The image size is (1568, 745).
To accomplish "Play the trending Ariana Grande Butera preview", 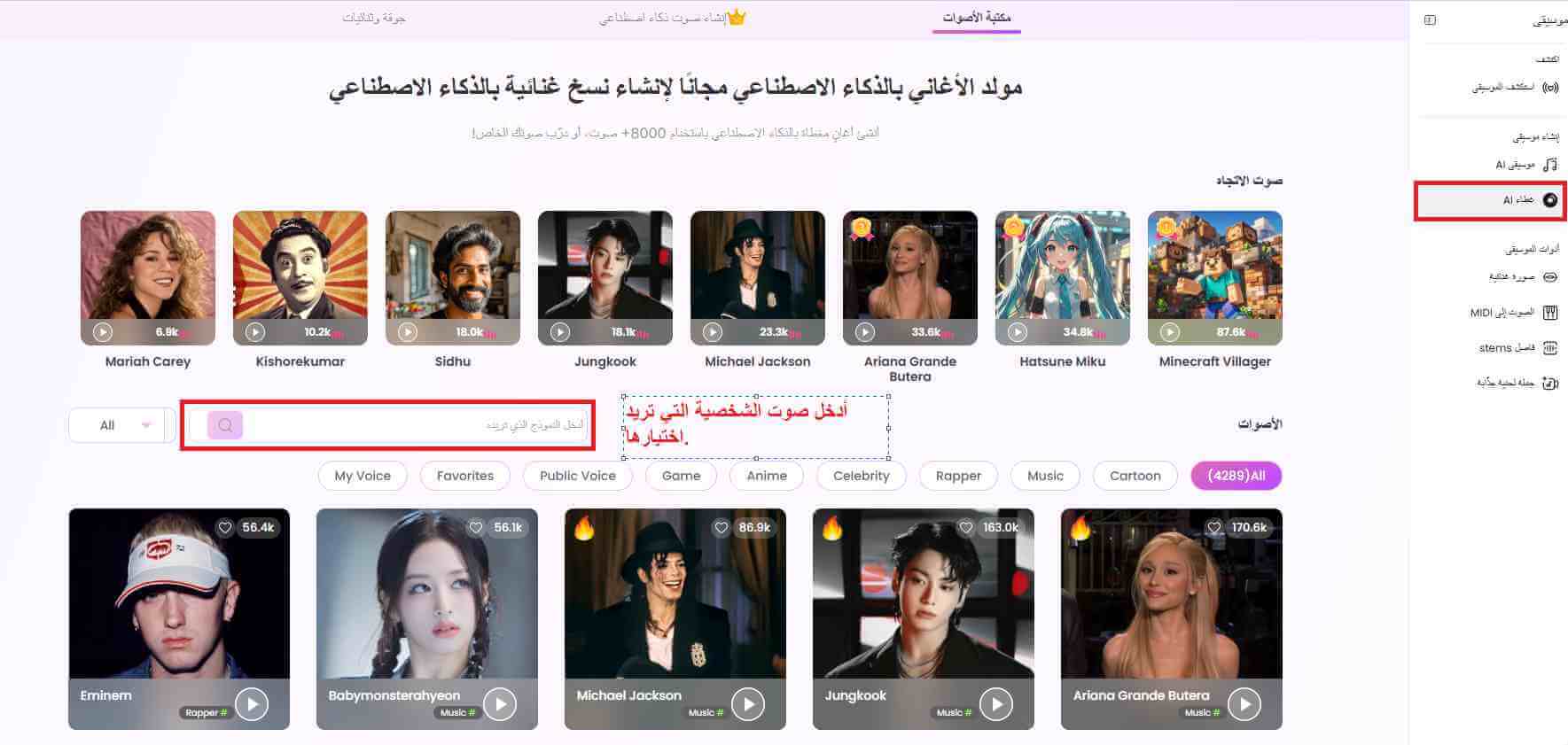I will click(x=865, y=332).
